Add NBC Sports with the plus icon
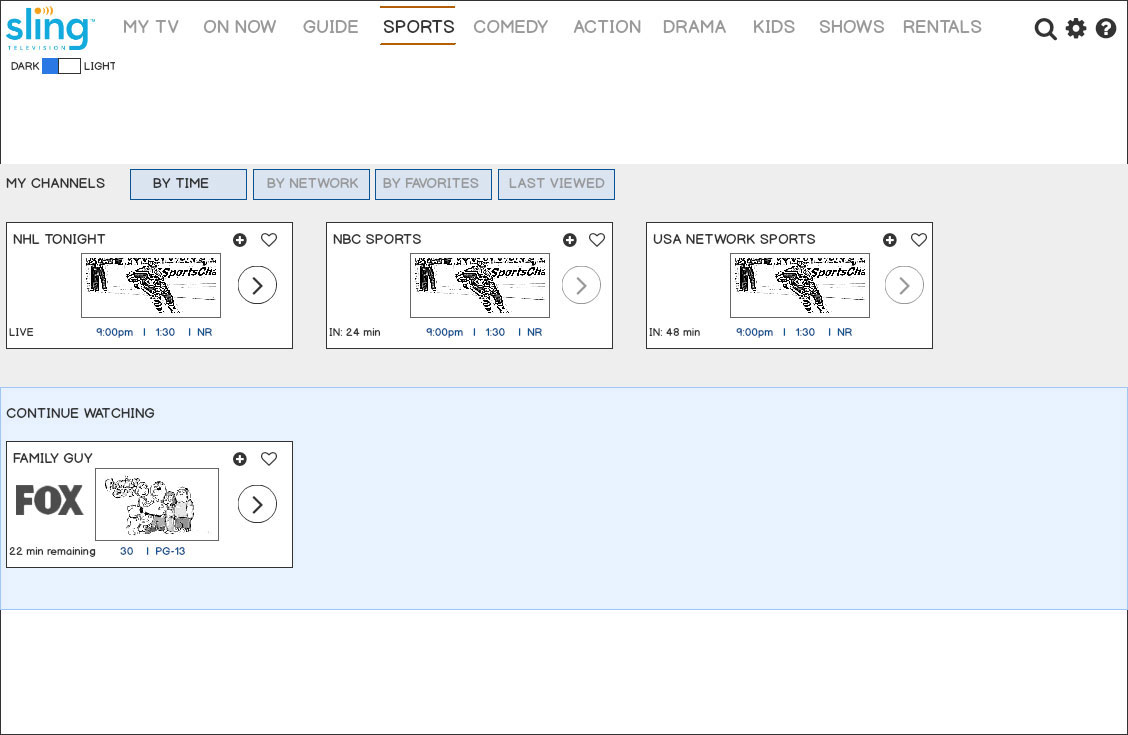This screenshot has width=1128, height=735. tap(570, 240)
